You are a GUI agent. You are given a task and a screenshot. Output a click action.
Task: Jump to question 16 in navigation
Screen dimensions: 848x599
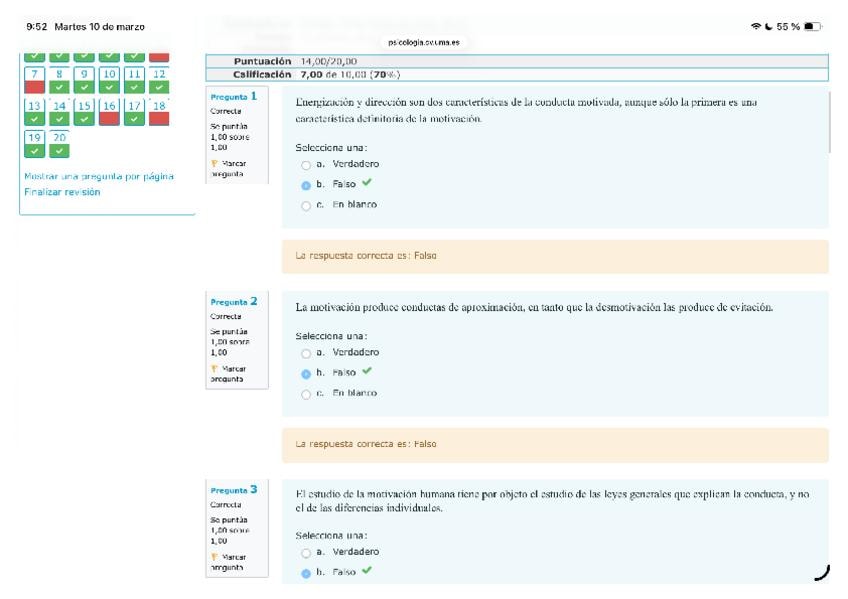point(109,112)
